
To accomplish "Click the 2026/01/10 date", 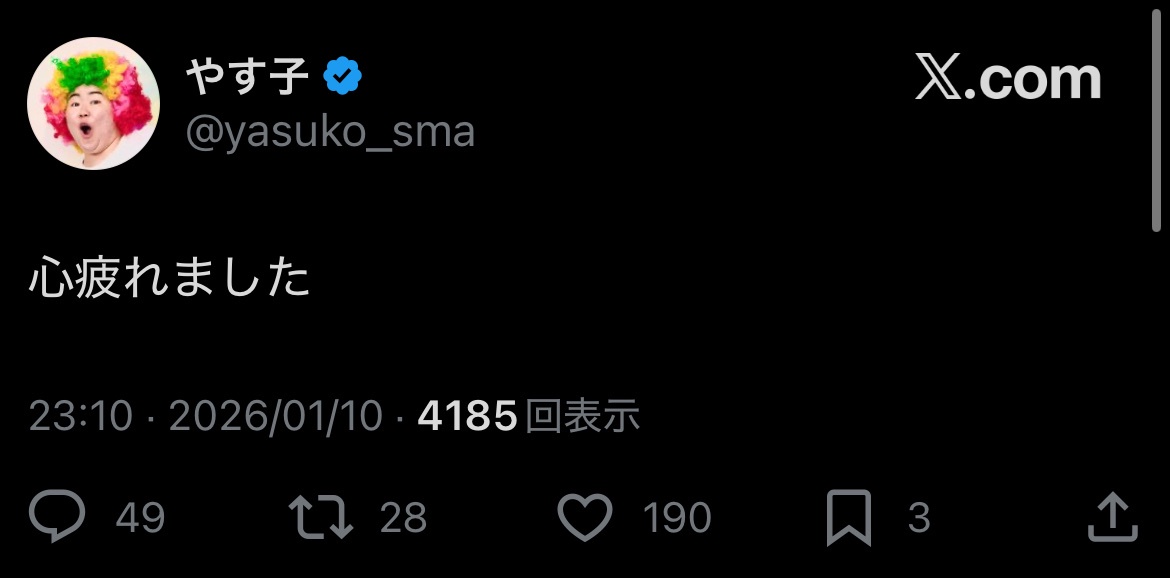I will (x=275, y=415).
